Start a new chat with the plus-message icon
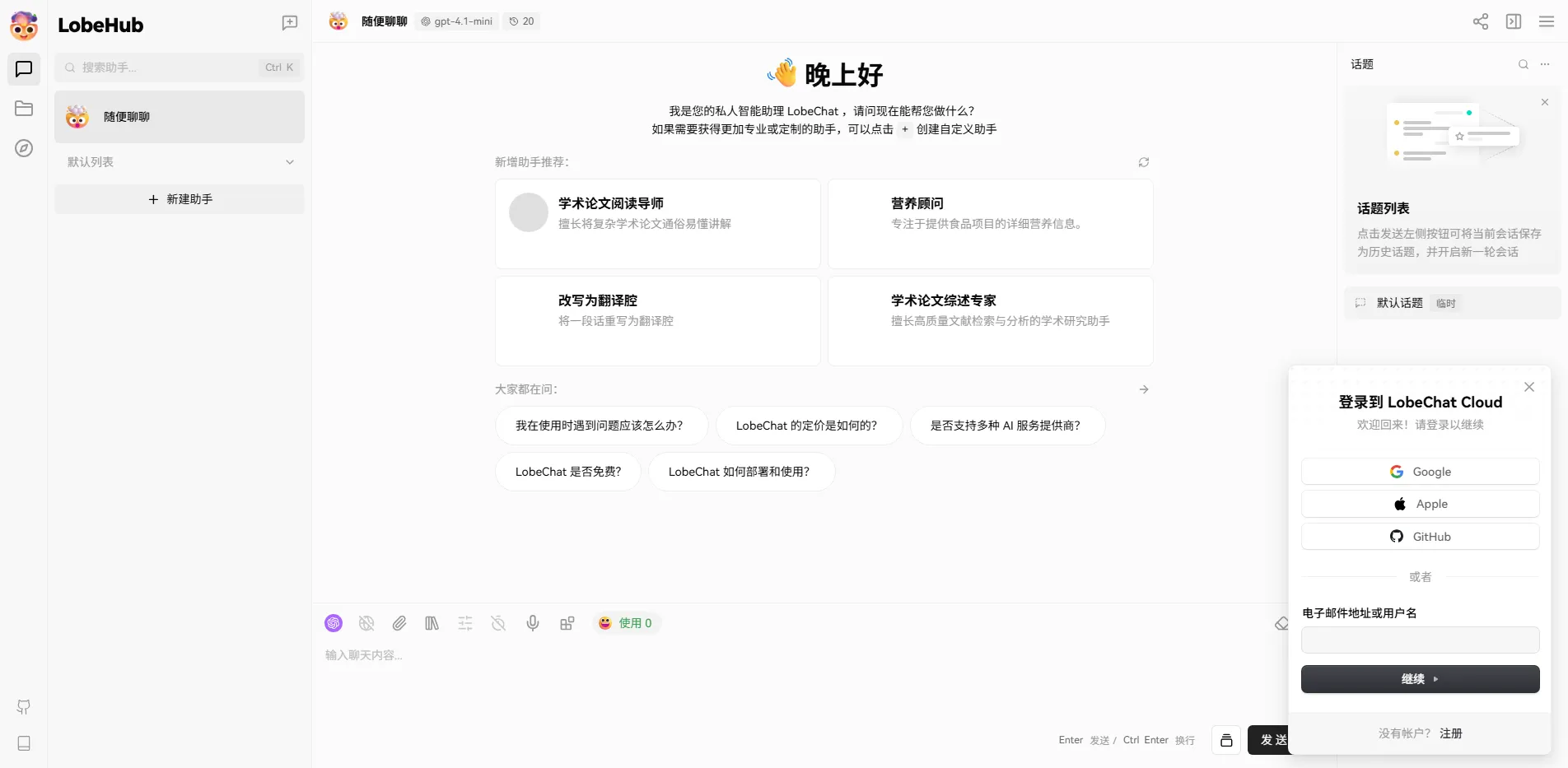Image resolution: width=1568 pixels, height=768 pixels. [x=289, y=23]
